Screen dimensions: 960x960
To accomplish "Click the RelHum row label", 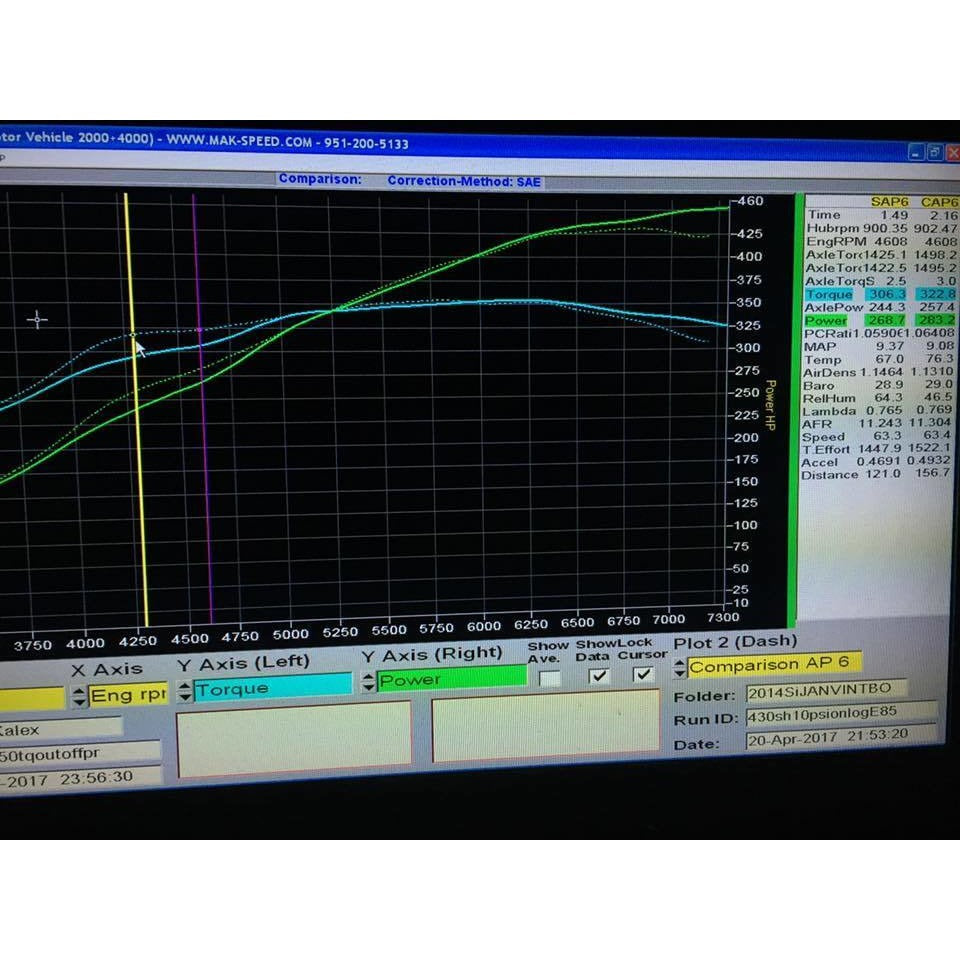I will (828, 399).
